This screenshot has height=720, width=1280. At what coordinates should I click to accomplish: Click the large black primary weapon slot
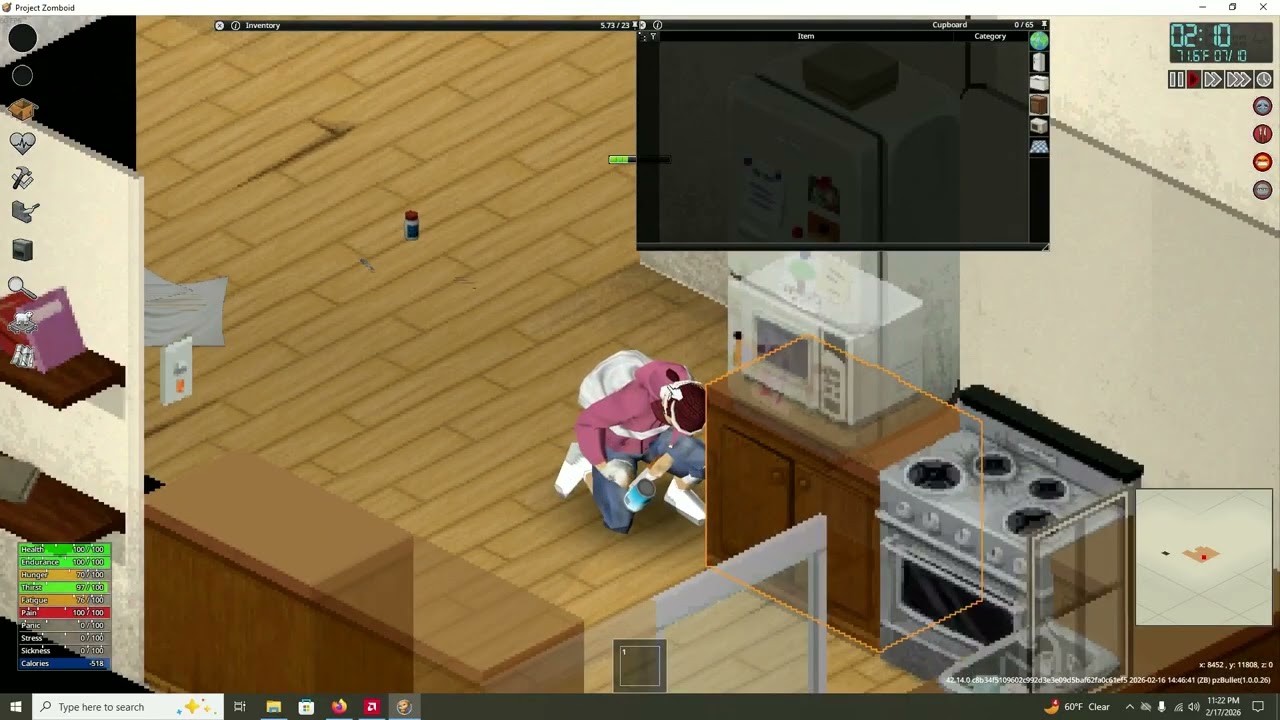click(x=23, y=38)
